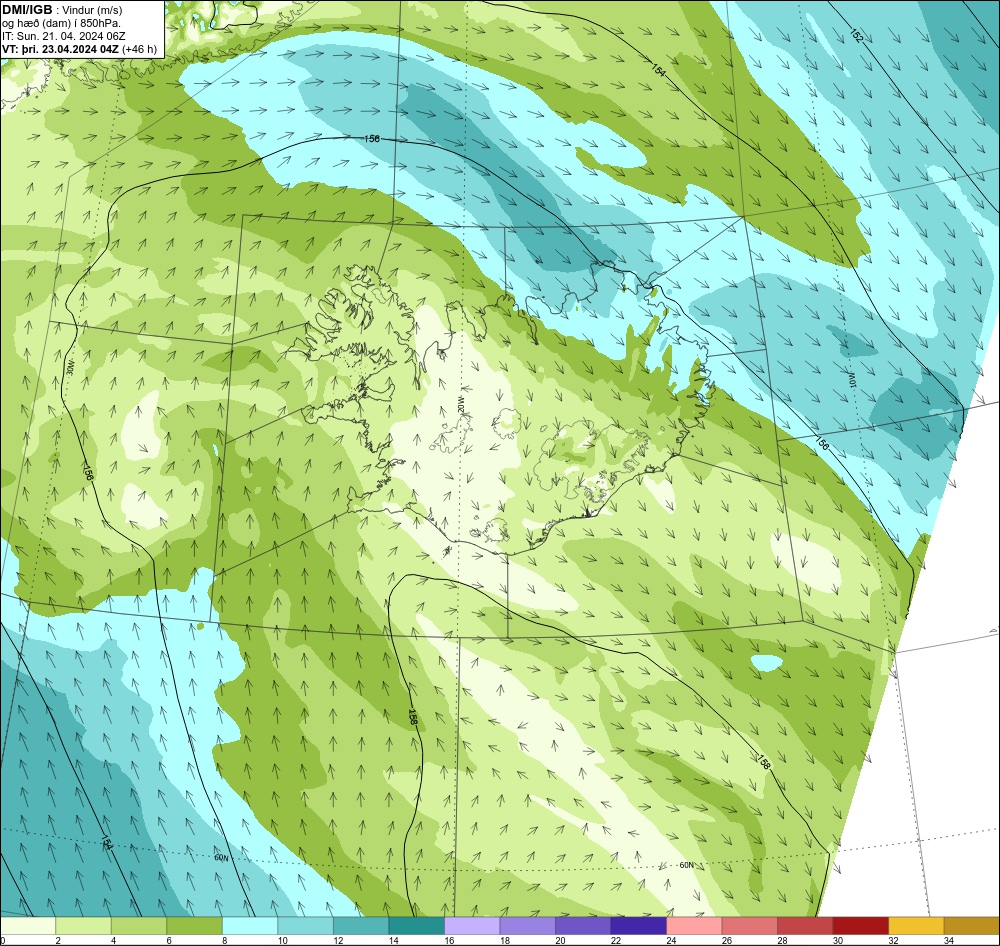The image size is (1000, 946).
Task: Click the 'IT: Sun. 21. 04. 2024 06Z' line
Action: click(64, 36)
